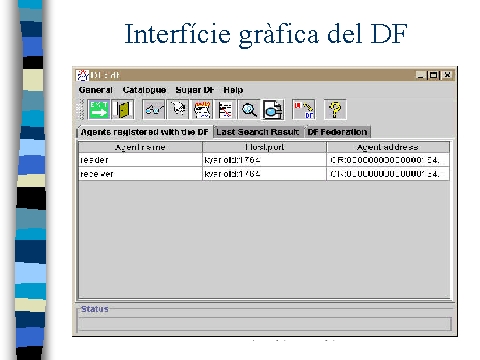Click the search-with-constraints document icon
The width and height of the screenshot is (480, 360).
pos(273,110)
